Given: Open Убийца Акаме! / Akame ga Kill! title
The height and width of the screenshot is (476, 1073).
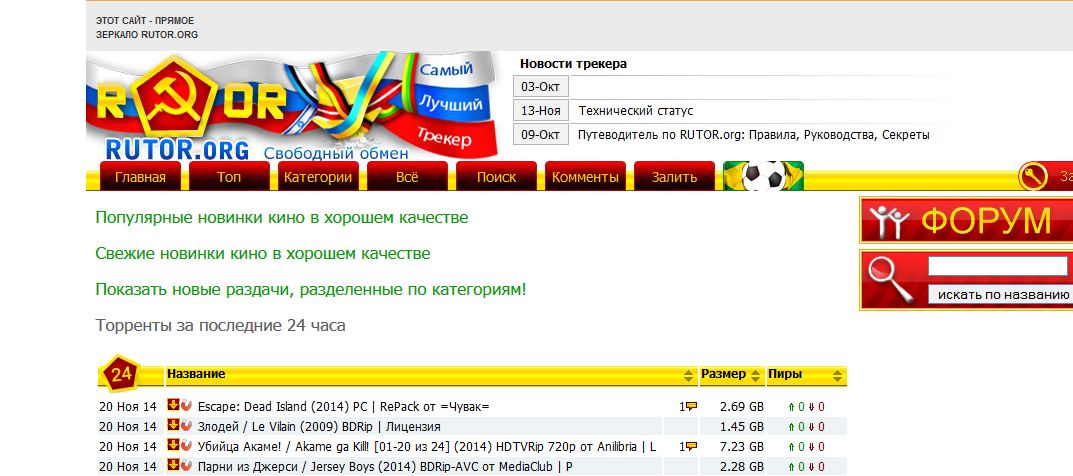Looking at the screenshot, I should pyautogui.click(x=426, y=447).
